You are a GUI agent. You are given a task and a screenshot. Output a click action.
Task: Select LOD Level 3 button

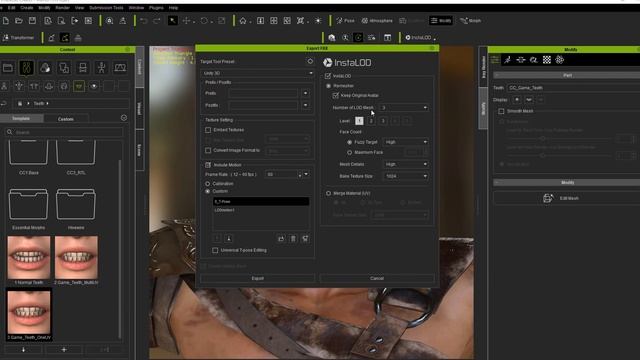[x=383, y=121]
